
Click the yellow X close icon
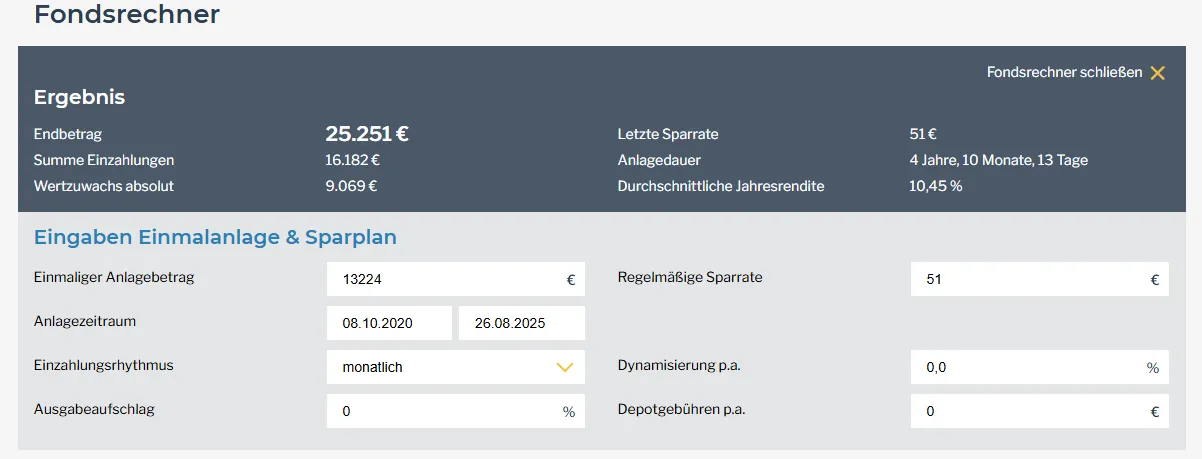1157,73
